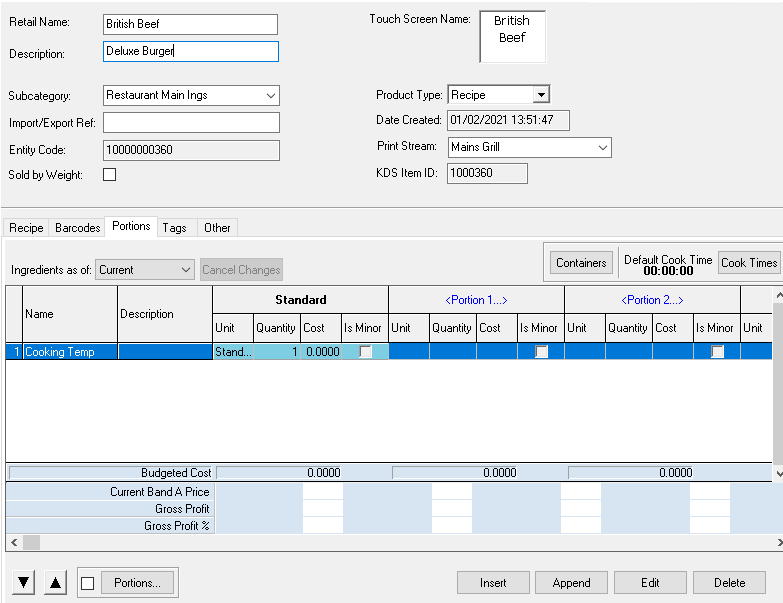Tick the Sold by Weight checkbox

coord(110,175)
